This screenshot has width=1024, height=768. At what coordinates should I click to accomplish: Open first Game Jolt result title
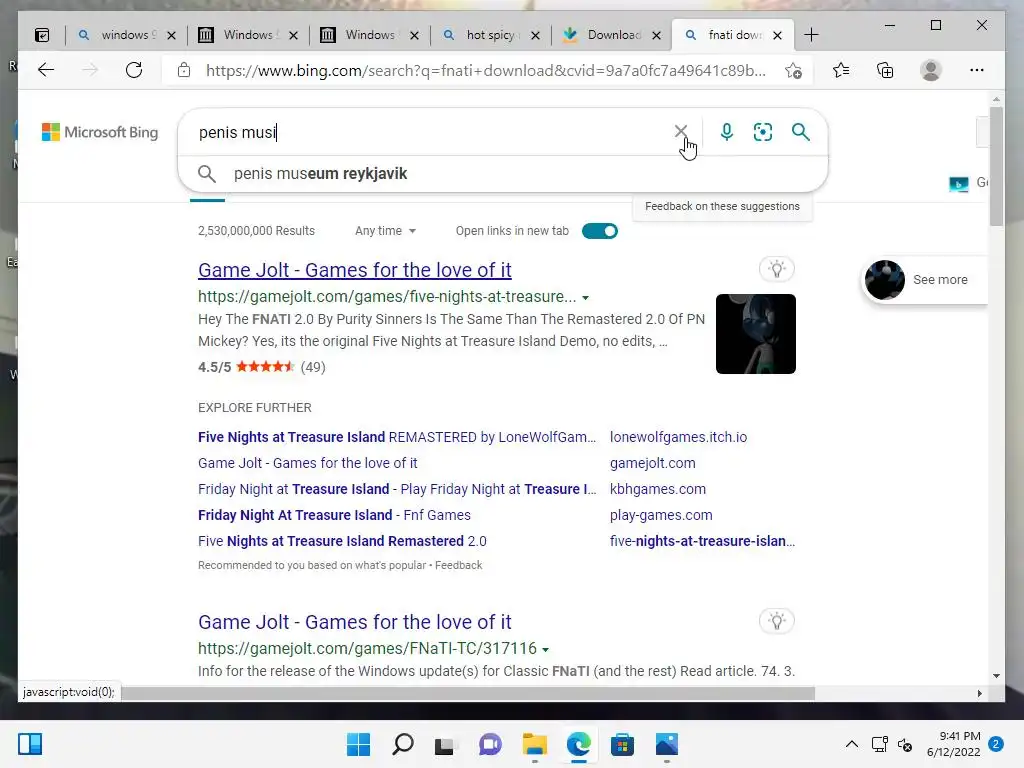point(355,270)
